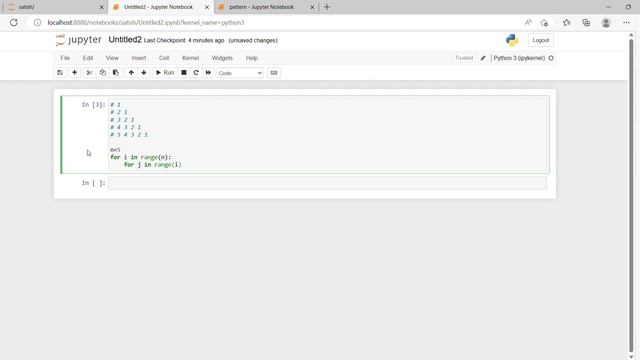
Task: Interrupt the kernel with the stop icon
Action: (x=184, y=73)
